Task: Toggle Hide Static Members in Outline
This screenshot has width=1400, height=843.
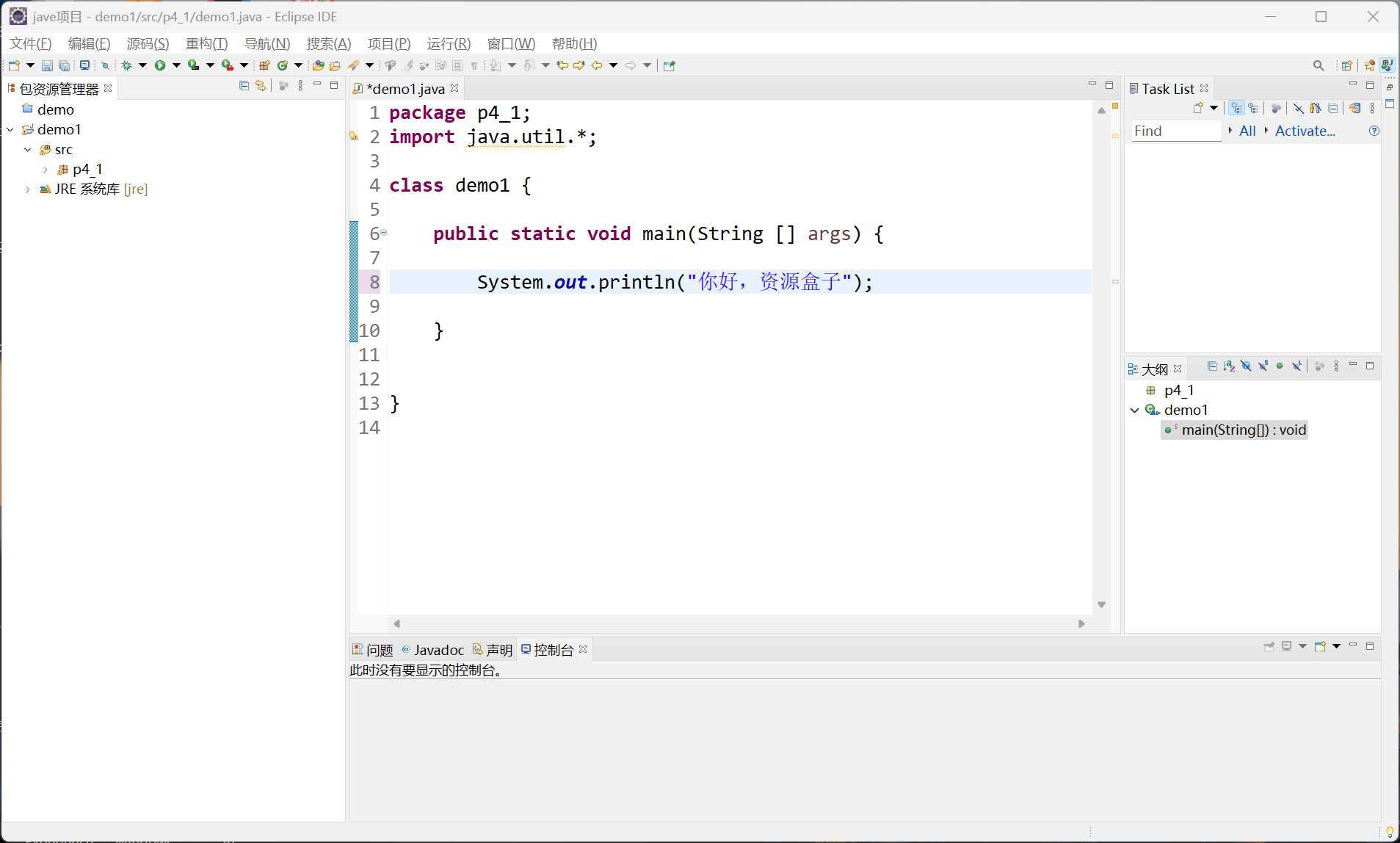Action: click(1263, 366)
